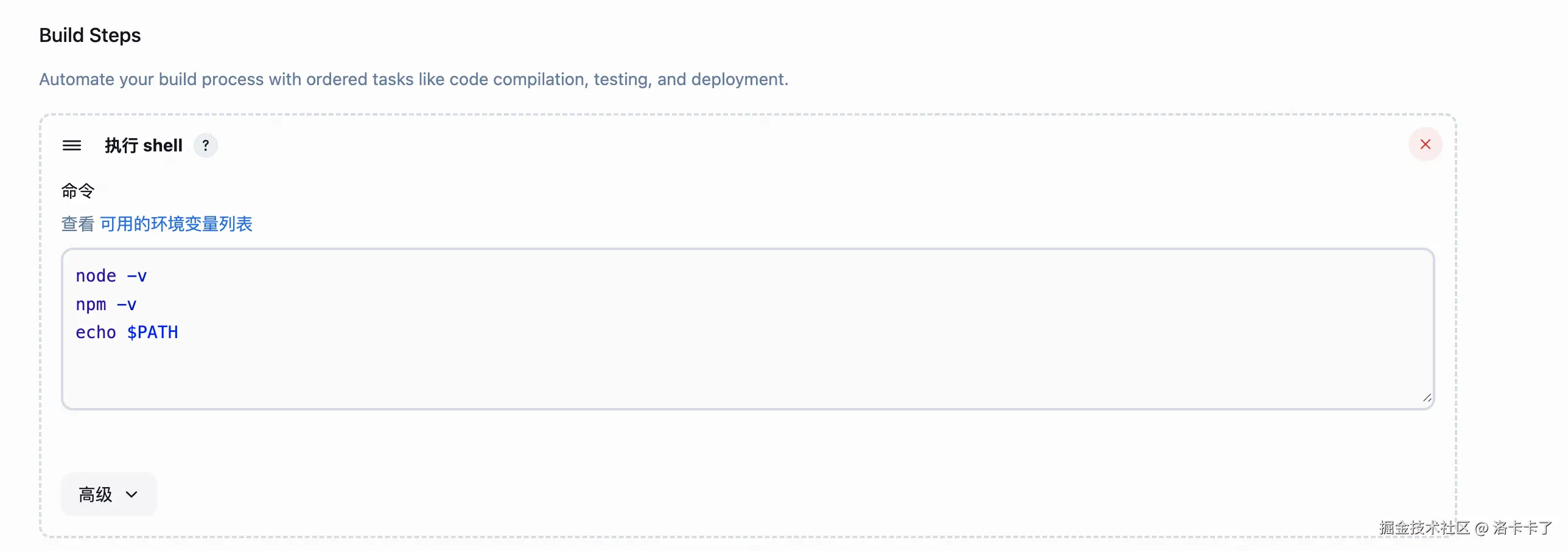This screenshot has width=1568, height=551.
Task: Click the 掘金技术社区 watermark text
Action: tap(1424, 527)
